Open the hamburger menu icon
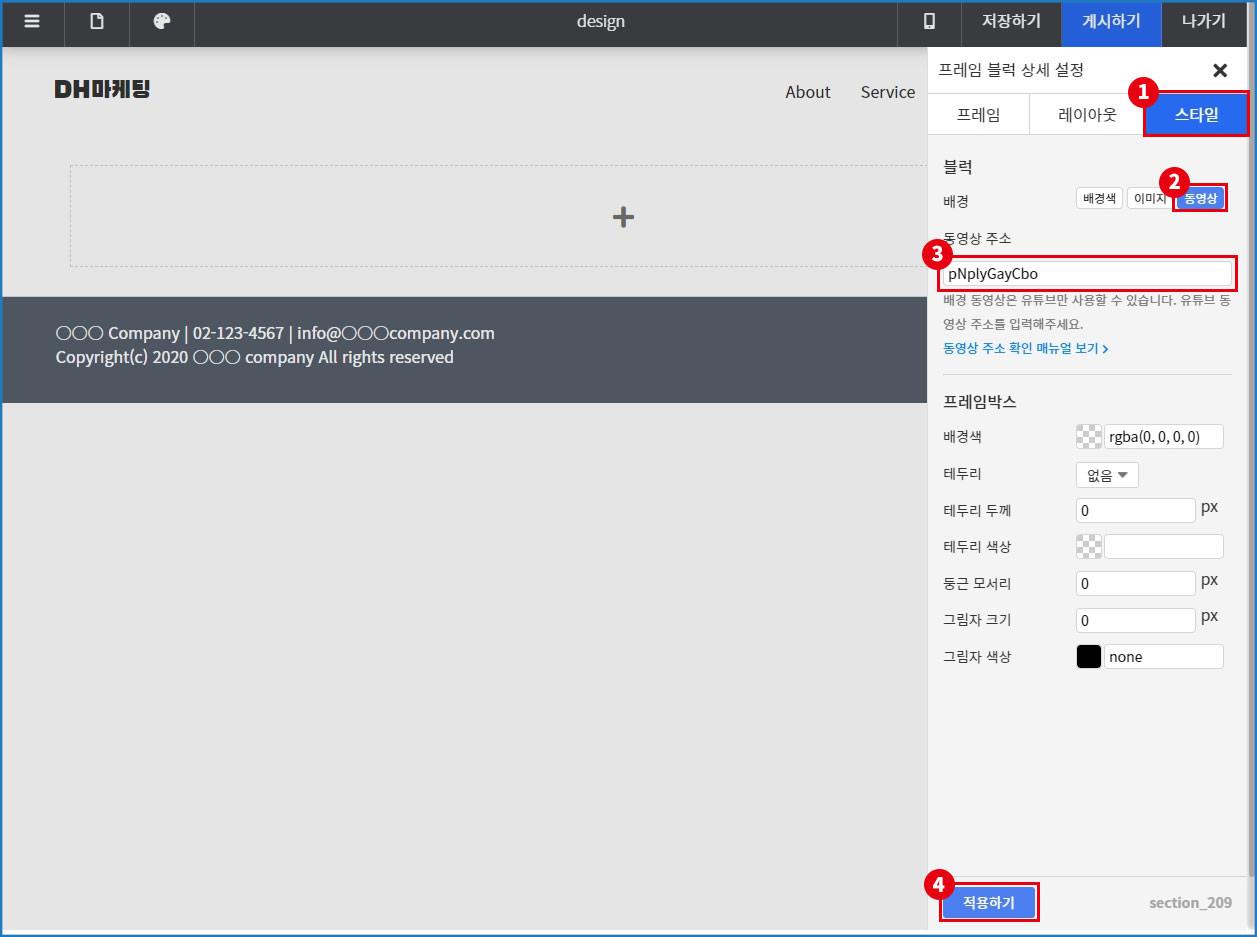 [x=32, y=22]
